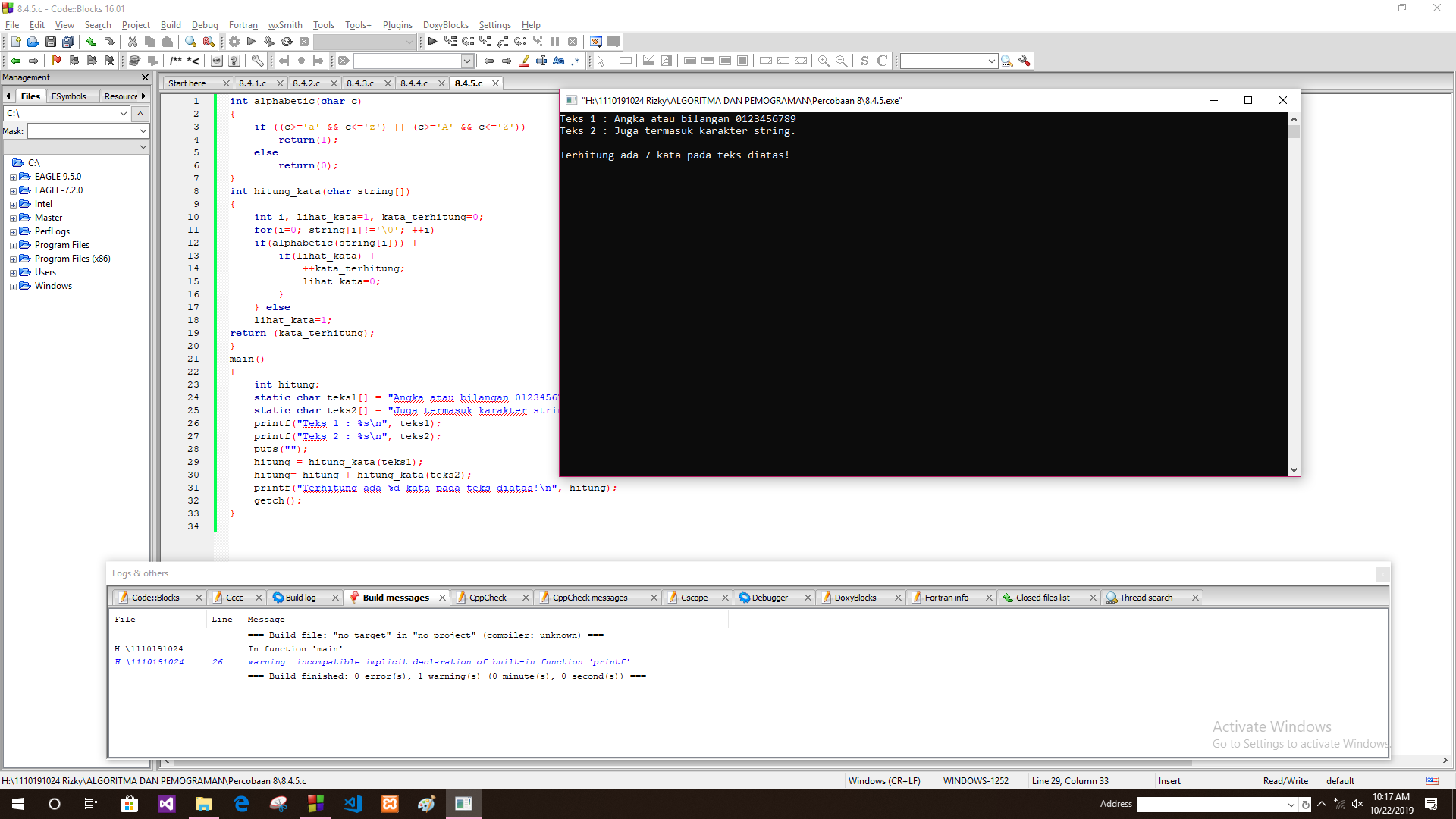Screen dimensions: 1456x819
Task: Open the Replace dialog icon
Action: click(x=209, y=42)
